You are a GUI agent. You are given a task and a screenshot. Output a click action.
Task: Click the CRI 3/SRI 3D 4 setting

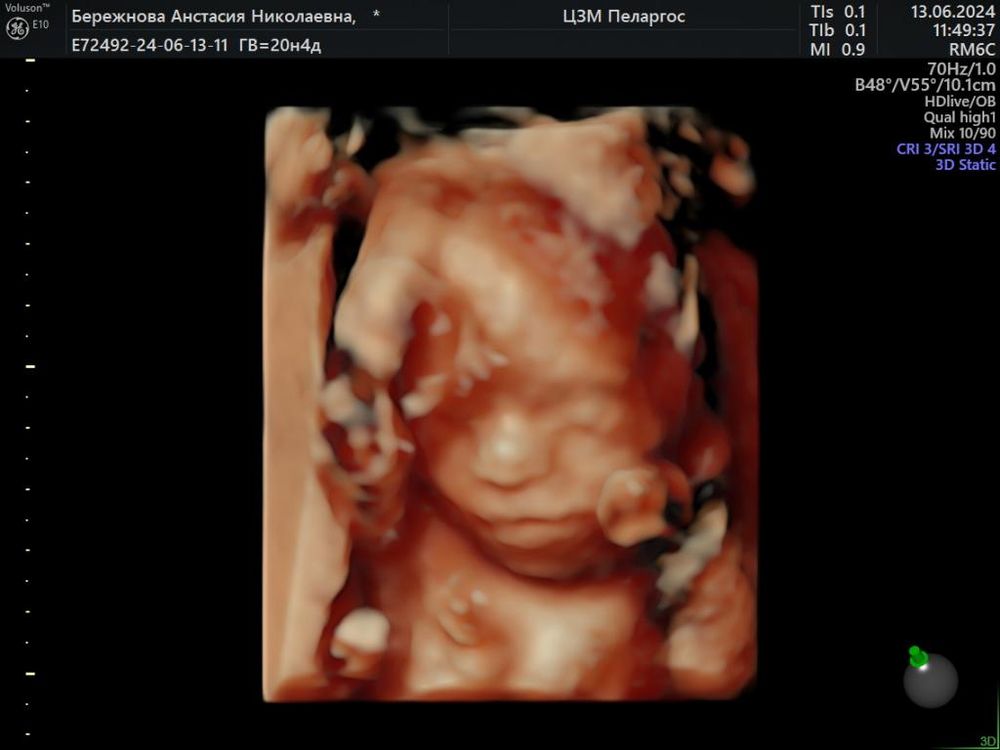[946, 149]
